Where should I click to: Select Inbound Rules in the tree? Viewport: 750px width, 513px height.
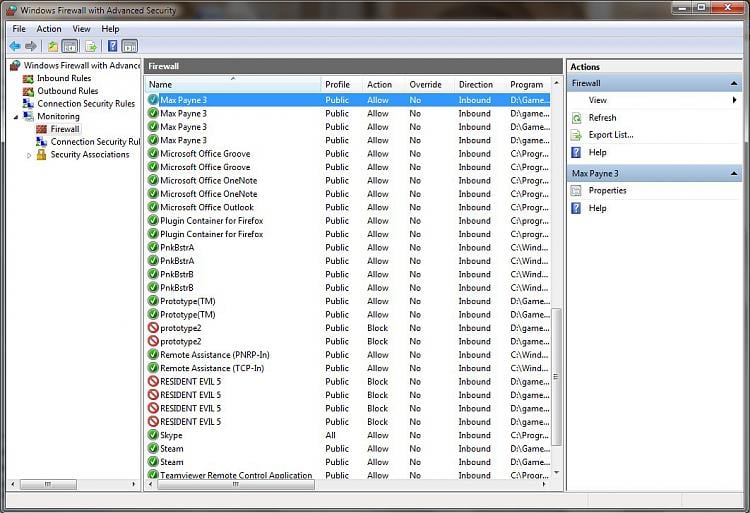[64, 78]
